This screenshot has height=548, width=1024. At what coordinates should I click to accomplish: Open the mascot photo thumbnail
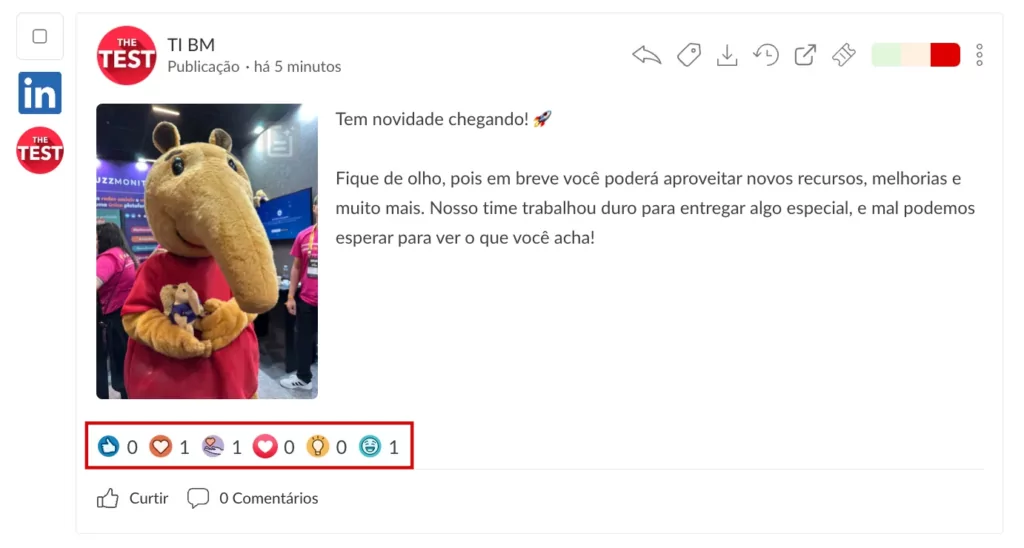click(x=207, y=251)
